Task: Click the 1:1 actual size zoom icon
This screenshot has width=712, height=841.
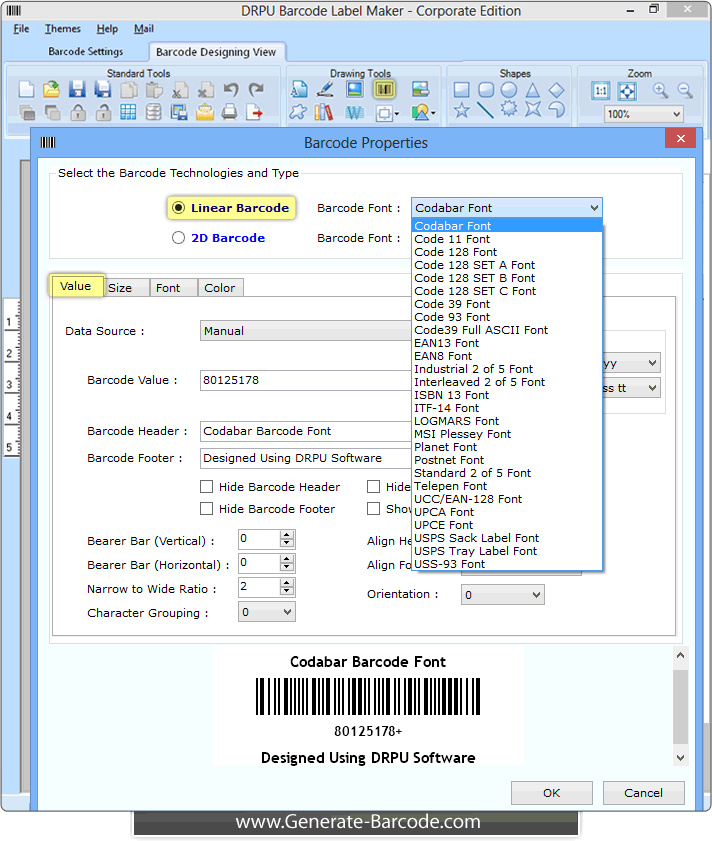Action: click(x=601, y=91)
